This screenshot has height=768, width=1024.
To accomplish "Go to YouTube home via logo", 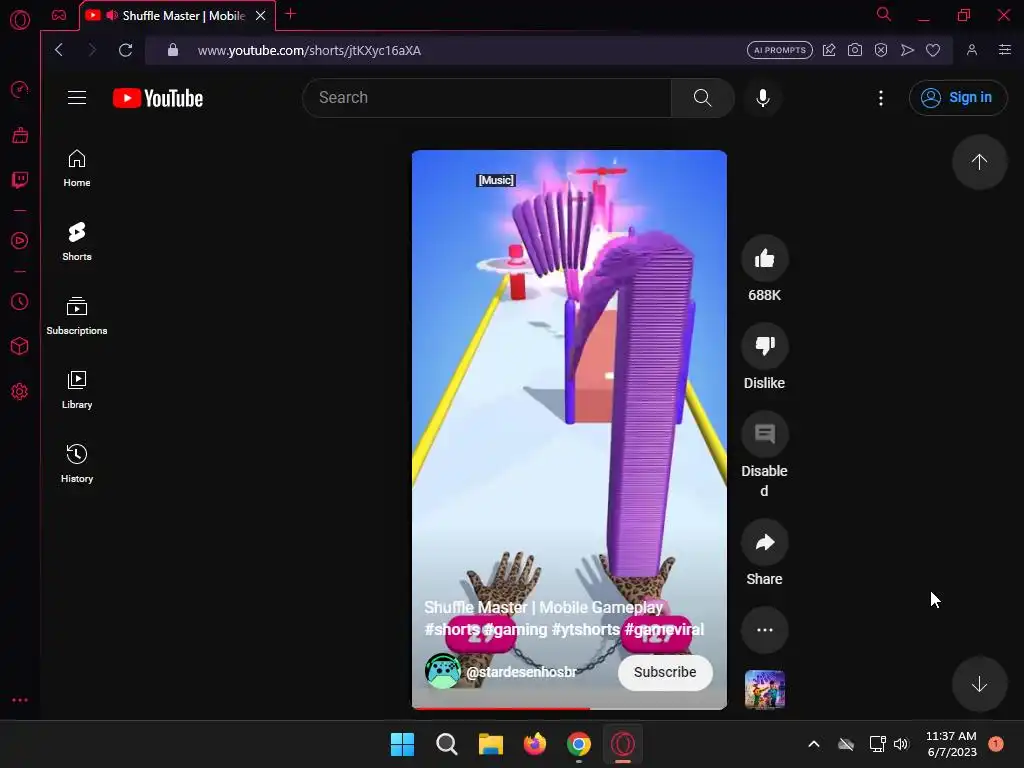I will click(158, 98).
